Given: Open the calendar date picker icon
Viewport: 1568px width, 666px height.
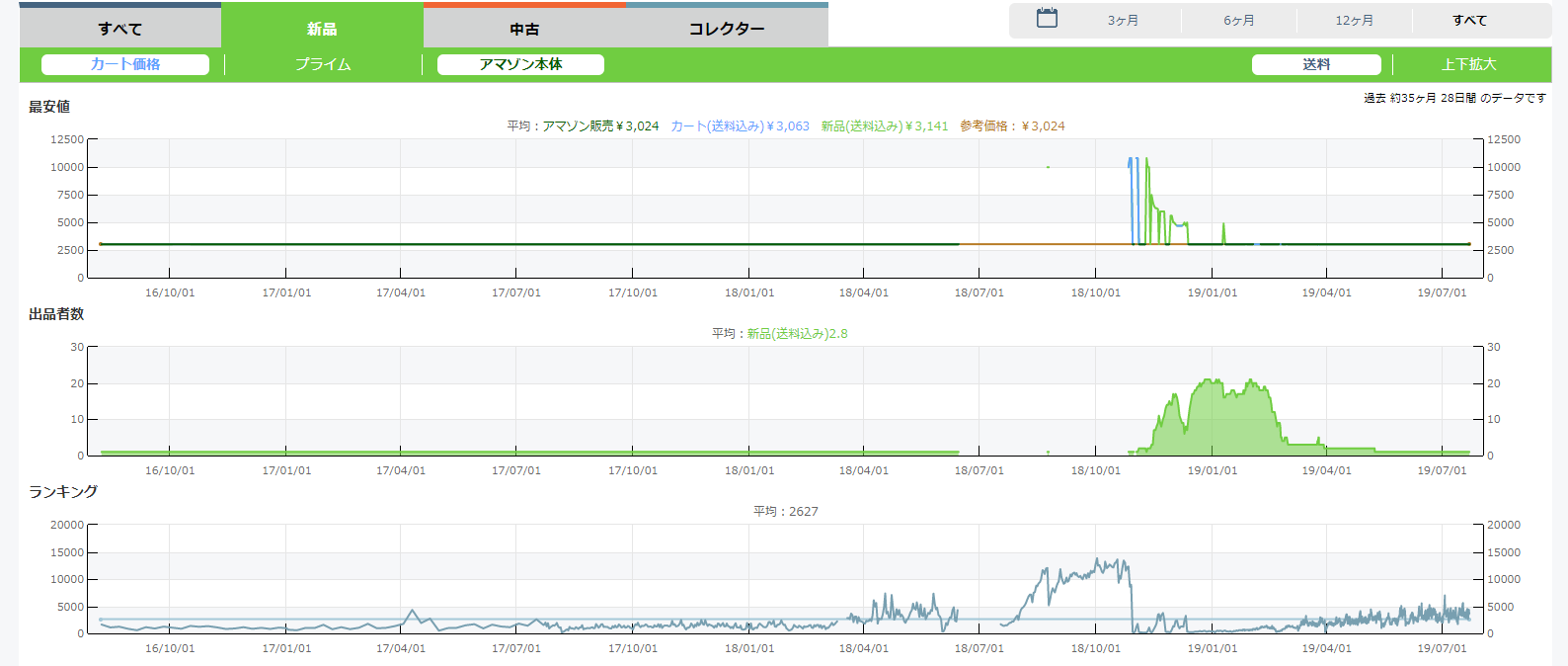Looking at the screenshot, I should pyautogui.click(x=1047, y=19).
